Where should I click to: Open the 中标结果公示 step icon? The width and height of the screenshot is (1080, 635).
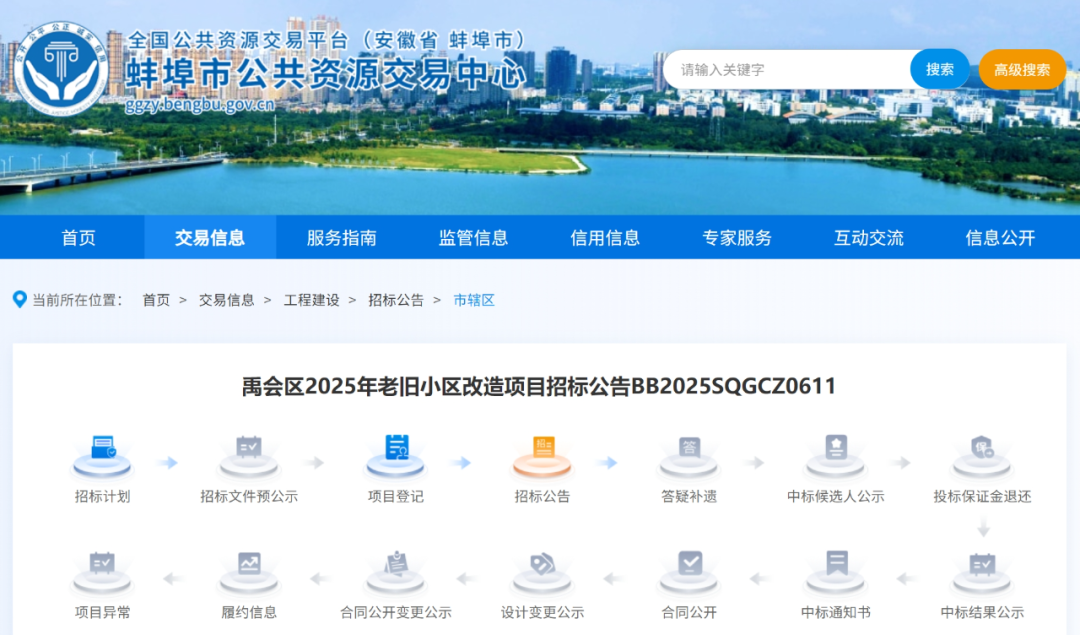[x=982, y=568]
